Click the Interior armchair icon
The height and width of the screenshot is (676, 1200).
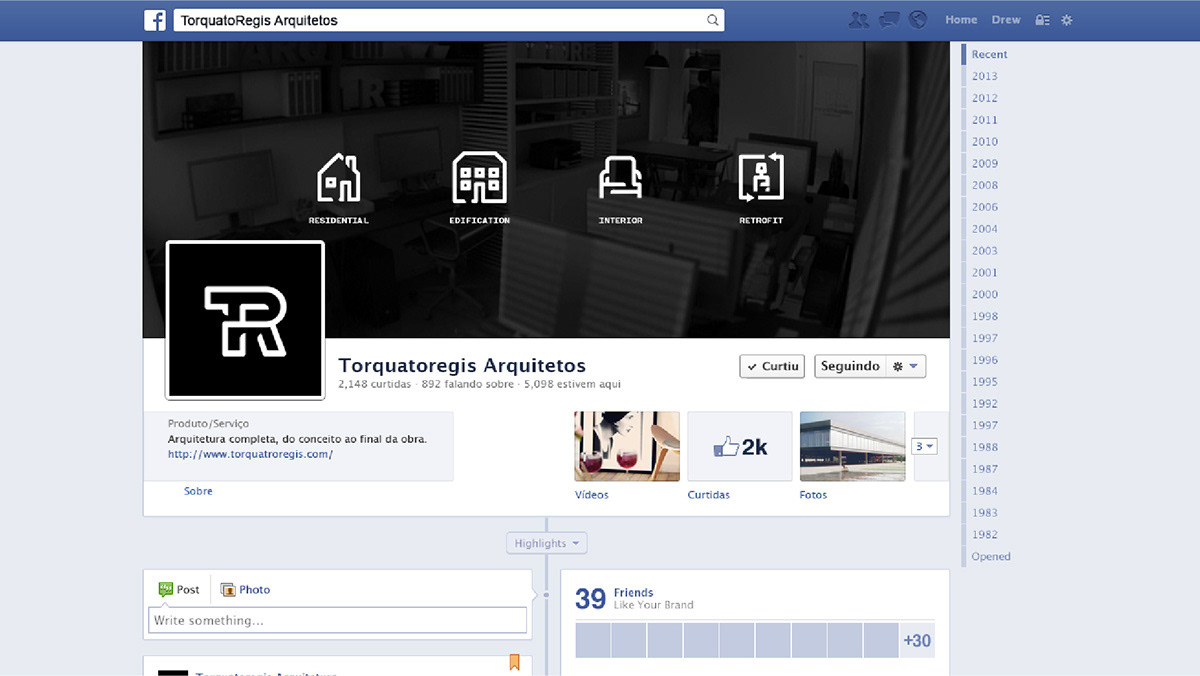click(x=620, y=178)
